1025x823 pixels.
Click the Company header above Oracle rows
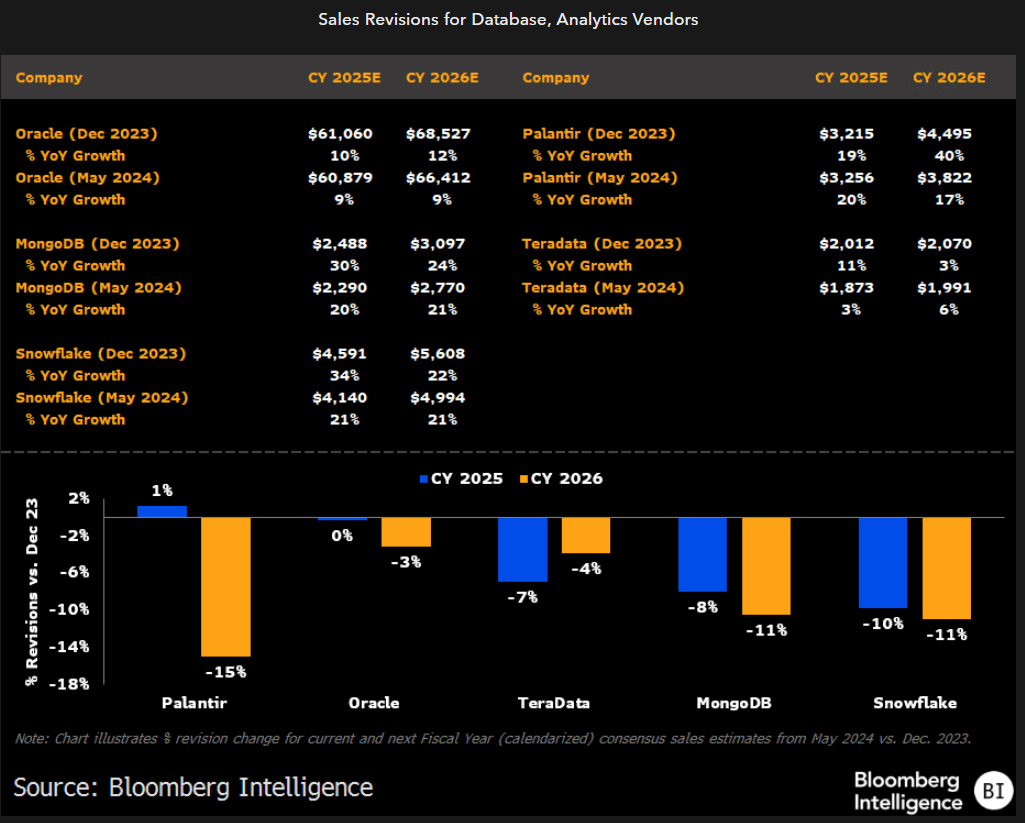[49, 78]
